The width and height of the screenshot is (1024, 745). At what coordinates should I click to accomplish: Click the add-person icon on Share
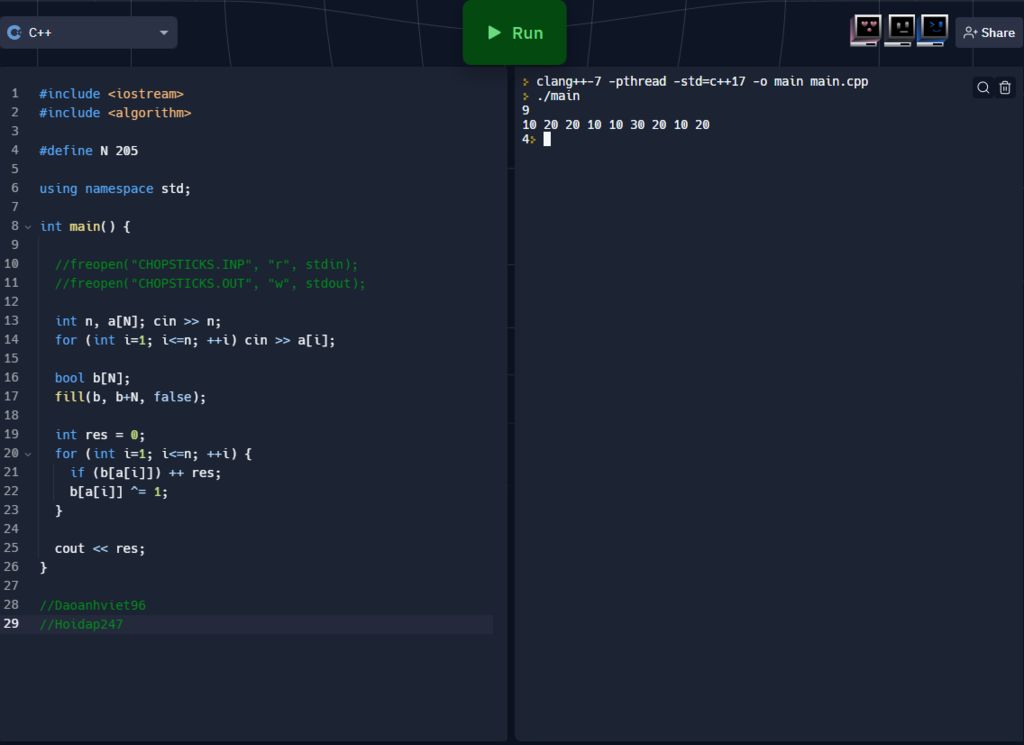969,33
